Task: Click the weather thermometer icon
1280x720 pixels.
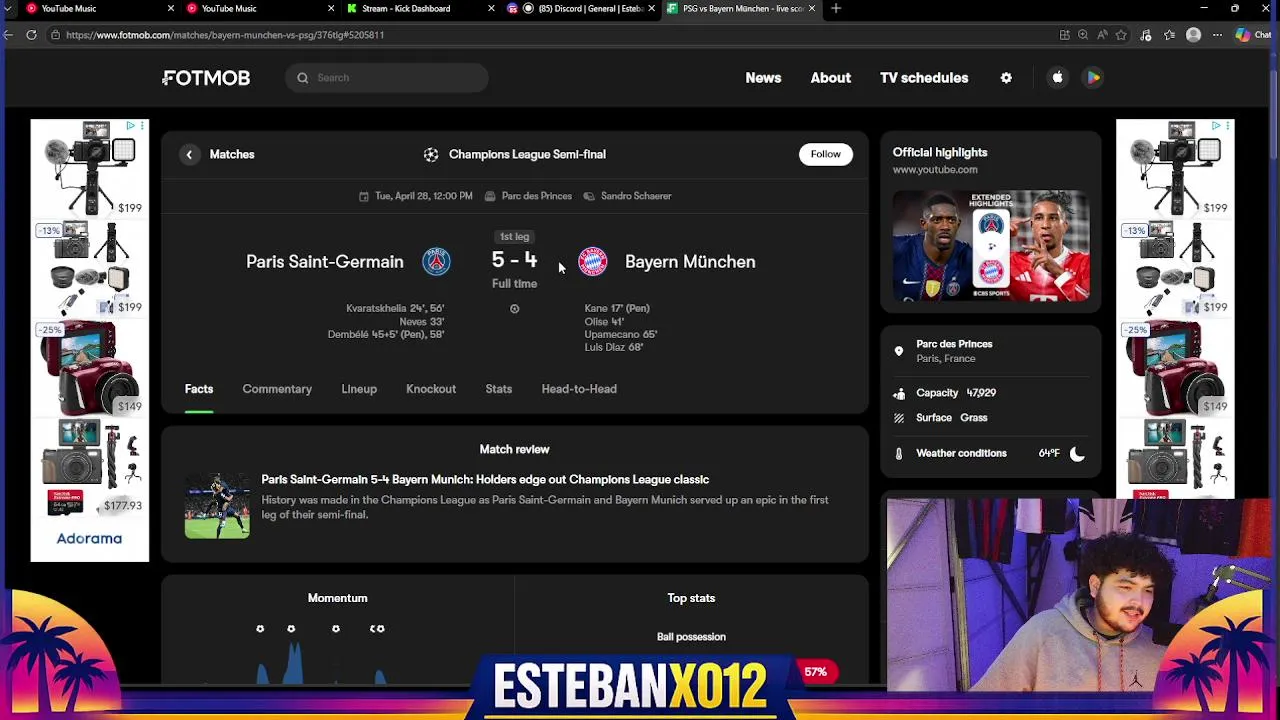Action: click(898, 453)
